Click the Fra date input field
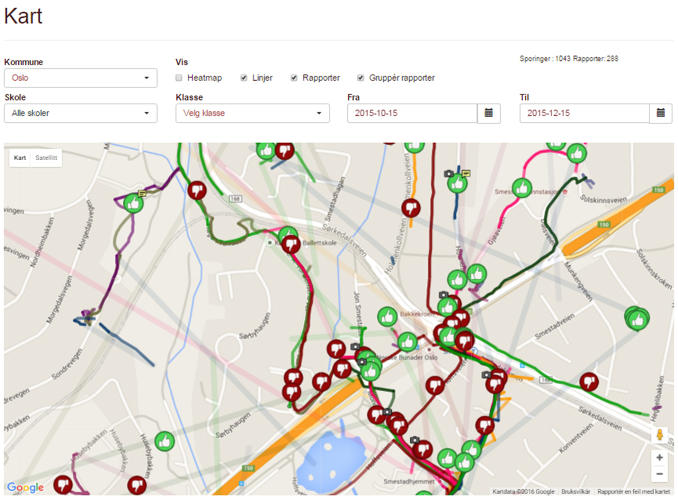The height and width of the screenshot is (500, 678). pyautogui.click(x=411, y=113)
